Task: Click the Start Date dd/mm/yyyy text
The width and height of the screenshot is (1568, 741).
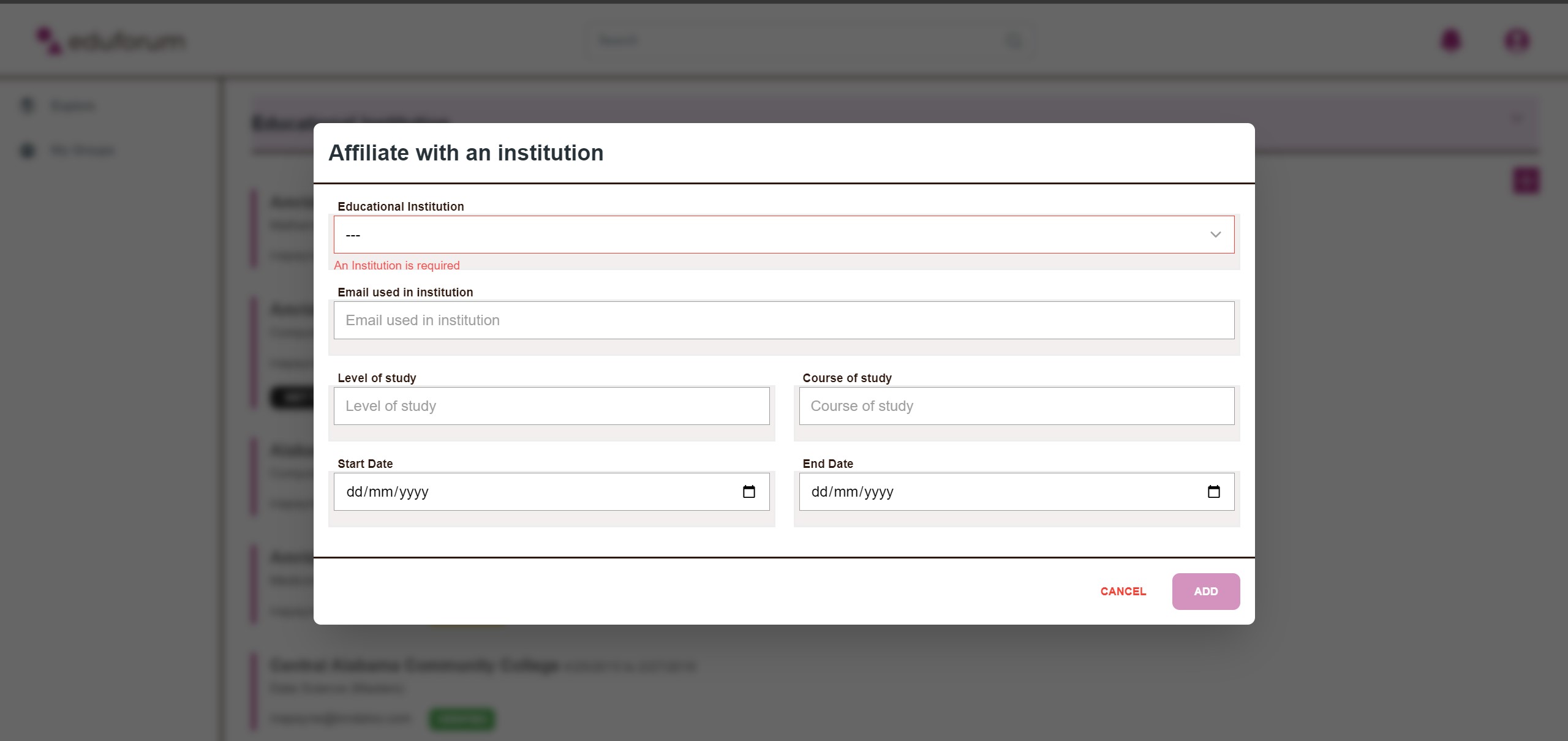Action: pyautogui.click(x=388, y=492)
